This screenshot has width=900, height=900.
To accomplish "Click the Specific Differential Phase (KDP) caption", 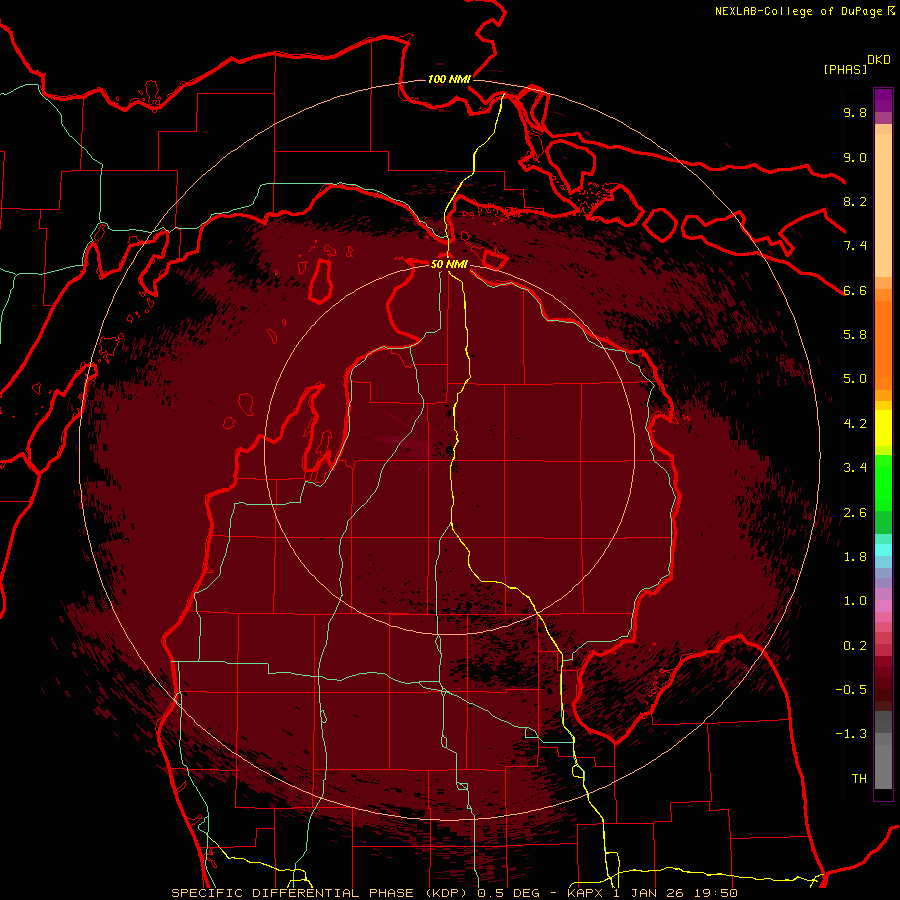I will tap(317, 893).
